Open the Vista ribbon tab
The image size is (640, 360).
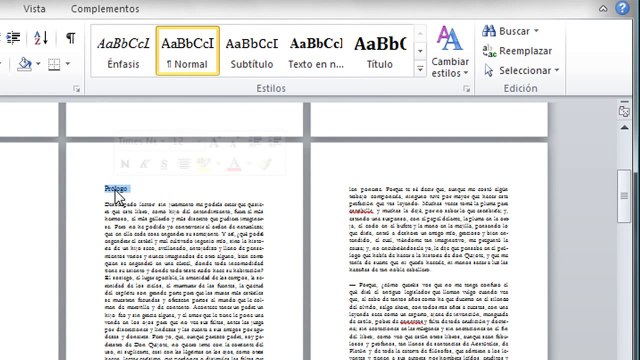pos(34,9)
